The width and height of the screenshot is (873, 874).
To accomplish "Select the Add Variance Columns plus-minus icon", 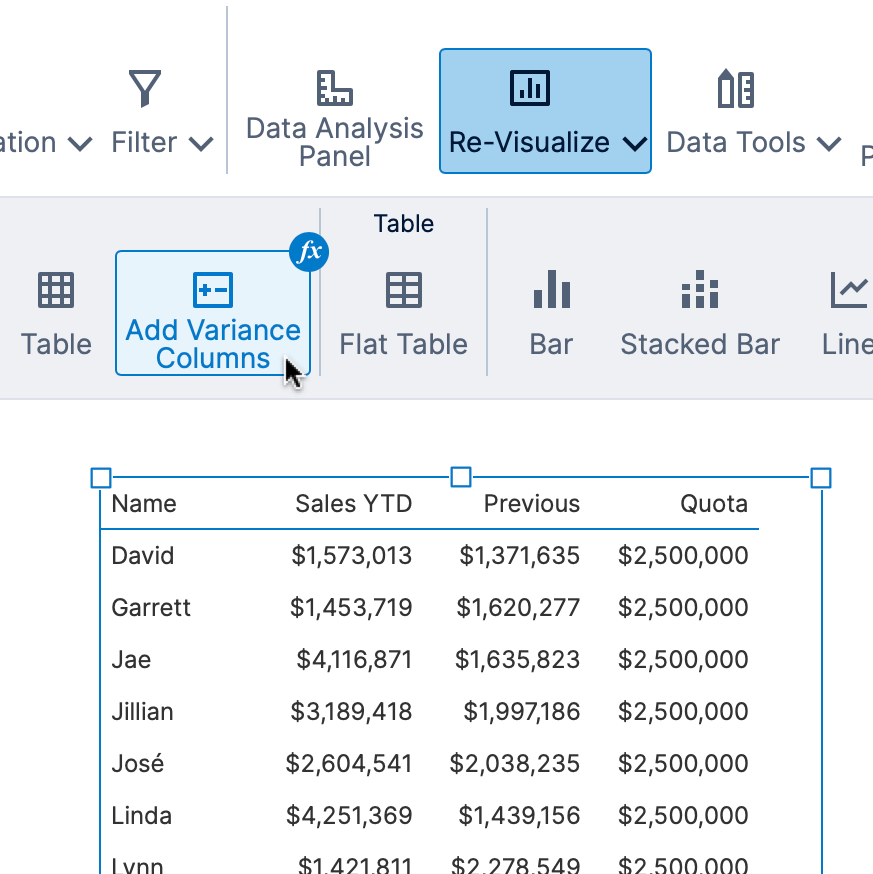I will (x=213, y=290).
